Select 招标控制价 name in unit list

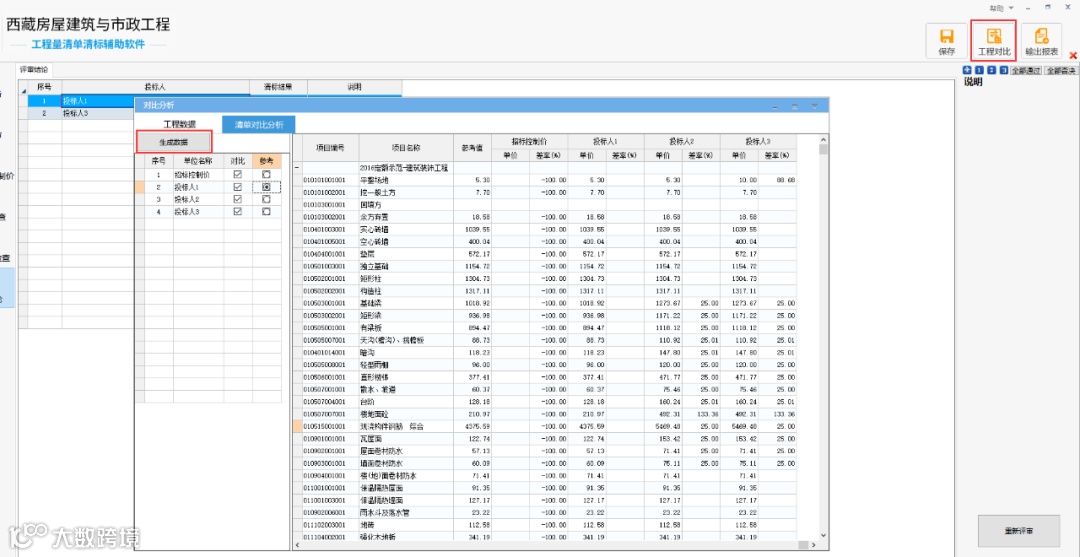pos(198,175)
